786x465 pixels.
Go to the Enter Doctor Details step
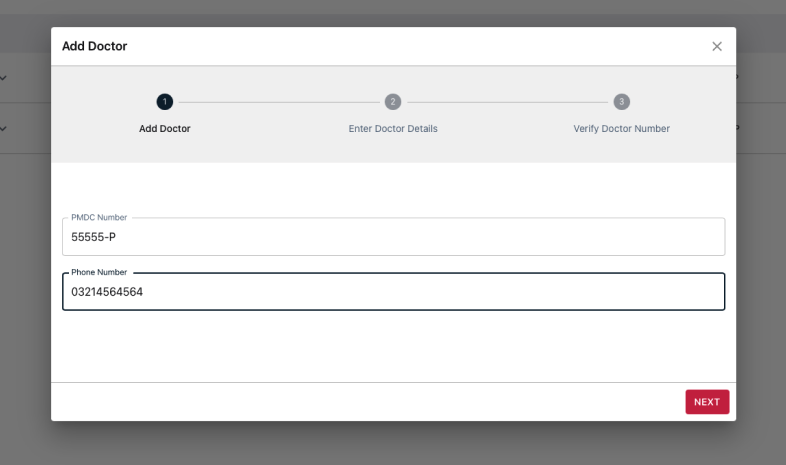click(x=393, y=129)
